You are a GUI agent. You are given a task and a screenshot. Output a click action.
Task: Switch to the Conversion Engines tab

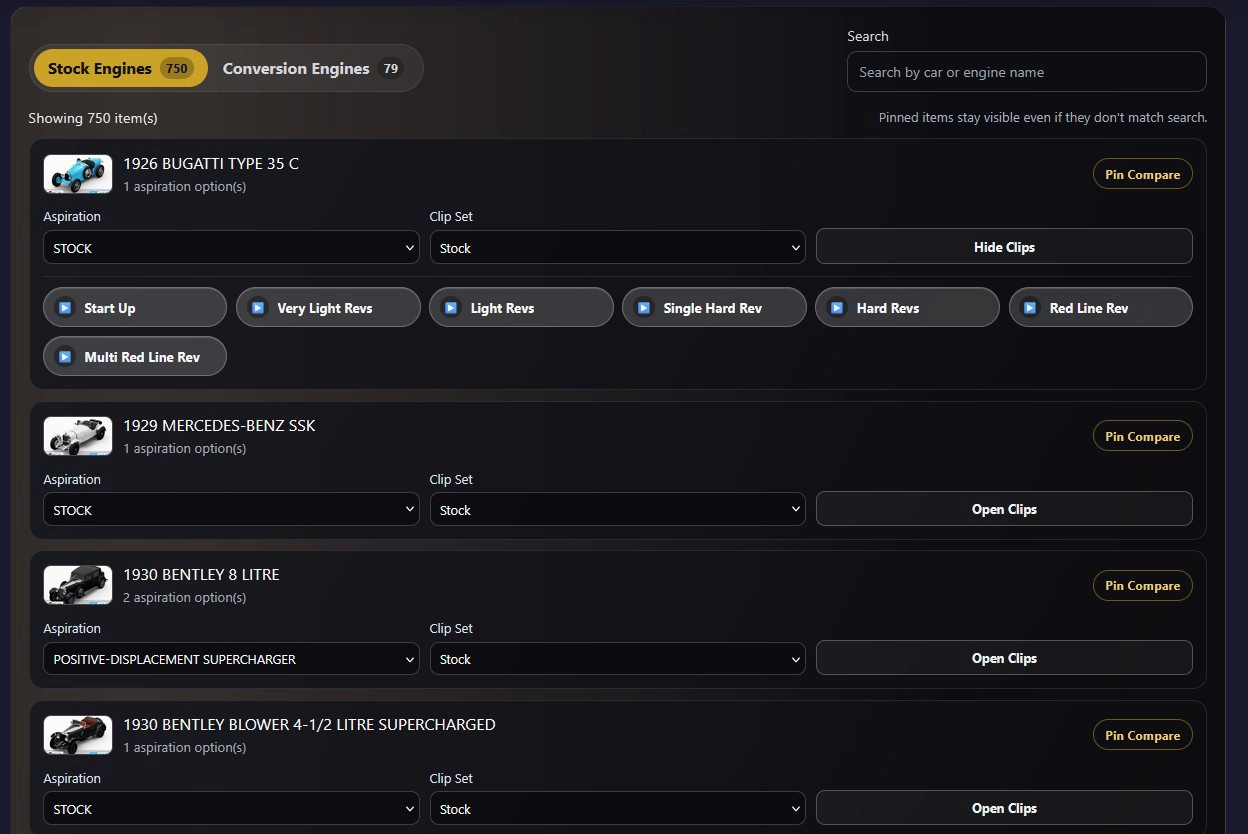296,68
